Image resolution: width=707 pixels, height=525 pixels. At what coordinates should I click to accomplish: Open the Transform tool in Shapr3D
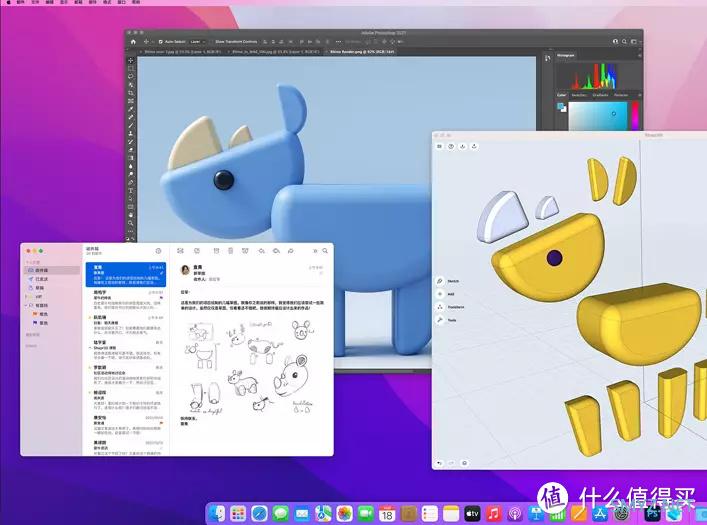(440, 307)
